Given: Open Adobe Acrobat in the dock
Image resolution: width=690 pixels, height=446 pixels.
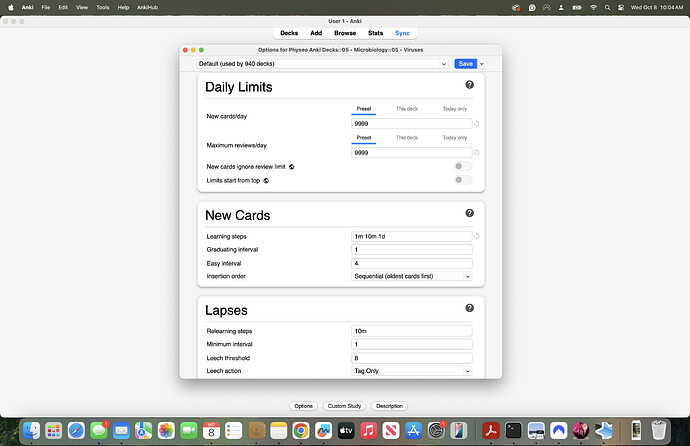Looking at the screenshot, I should coord(491,431).
